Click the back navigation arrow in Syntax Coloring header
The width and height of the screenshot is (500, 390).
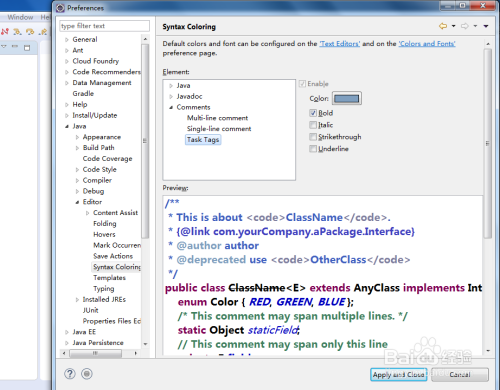click(443, 26)
